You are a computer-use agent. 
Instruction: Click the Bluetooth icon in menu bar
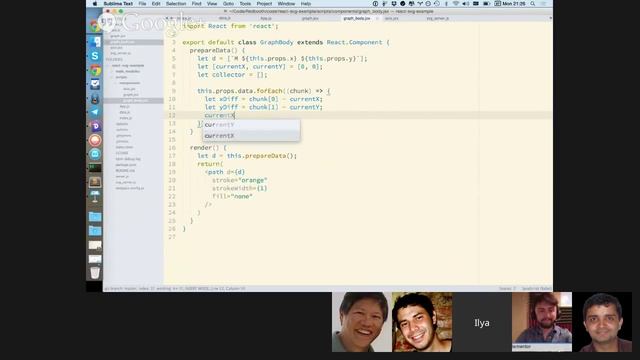[x=446, y=4]
